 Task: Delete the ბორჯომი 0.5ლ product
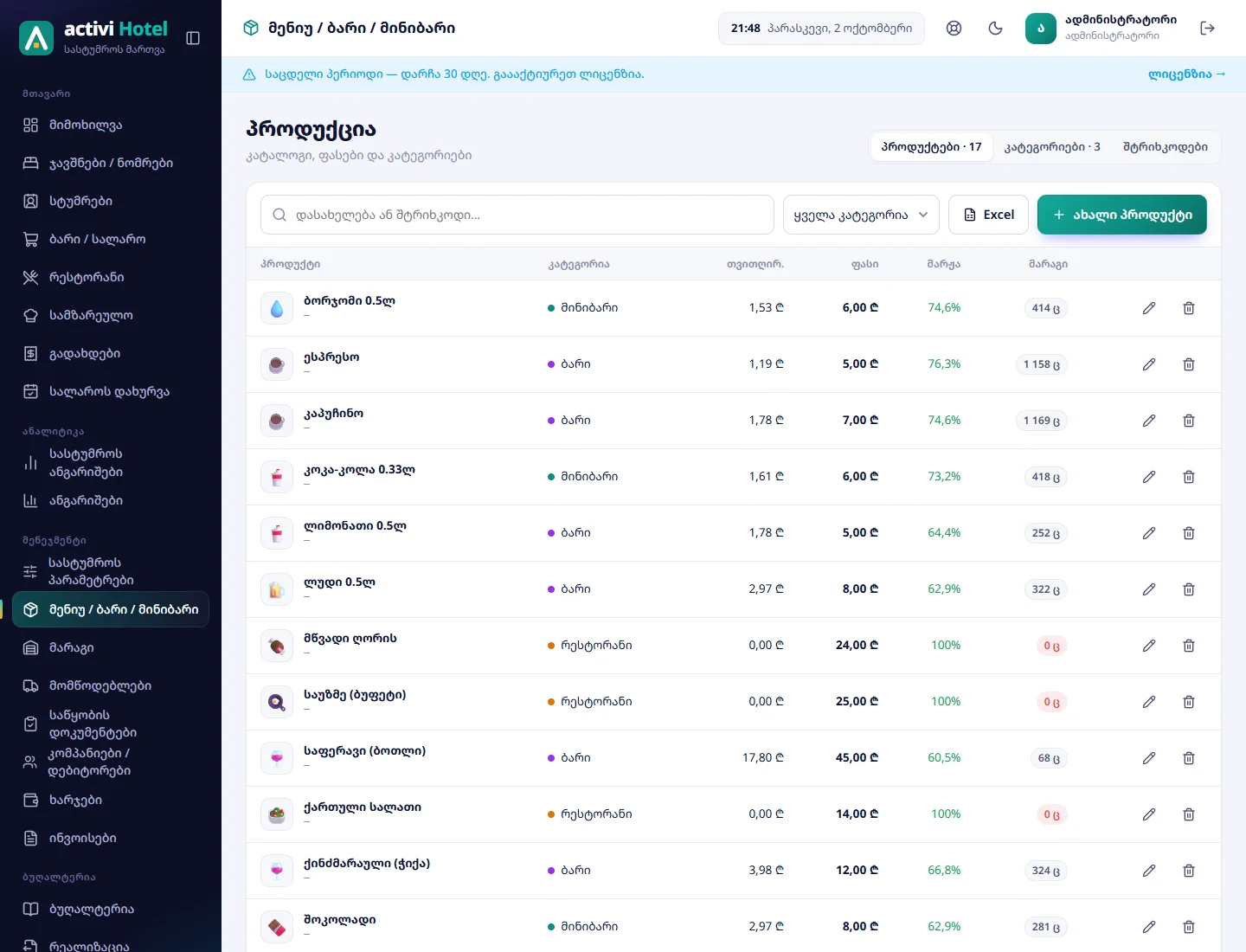click(1189, 308)
